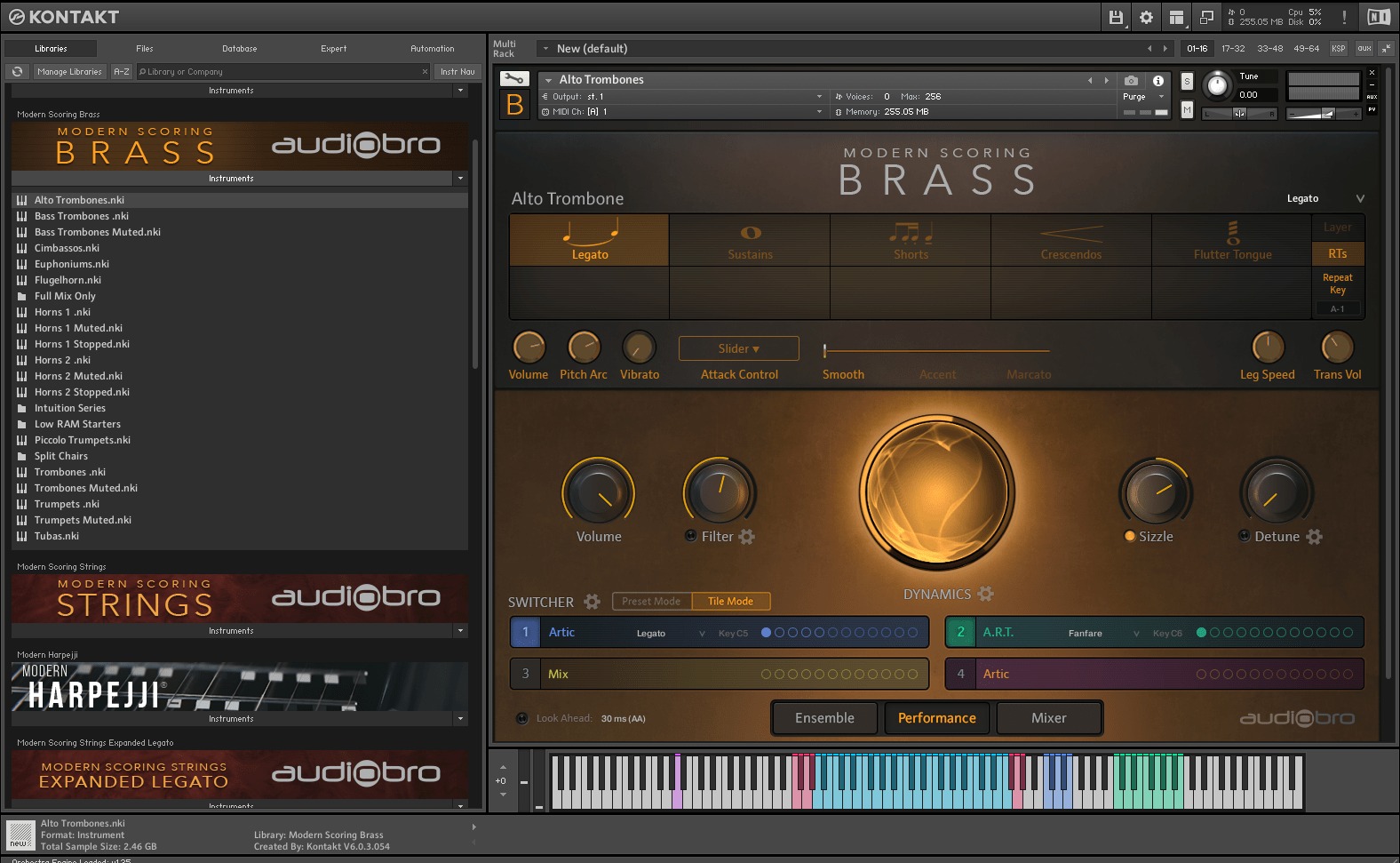1400x863 pixels.
Task: Switch to the Files tab
Action: click(x=145, y=49)
